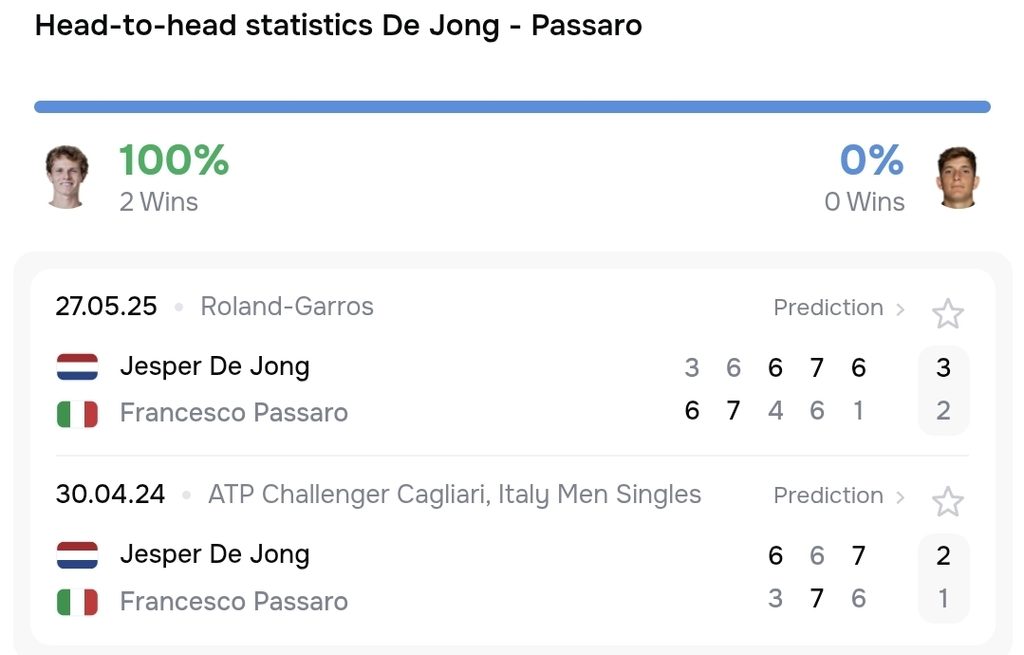Click Italy flag in Roland-Garros match
Image resolution: width=1024 pixels, height=655 pixels.
[77, 414]
